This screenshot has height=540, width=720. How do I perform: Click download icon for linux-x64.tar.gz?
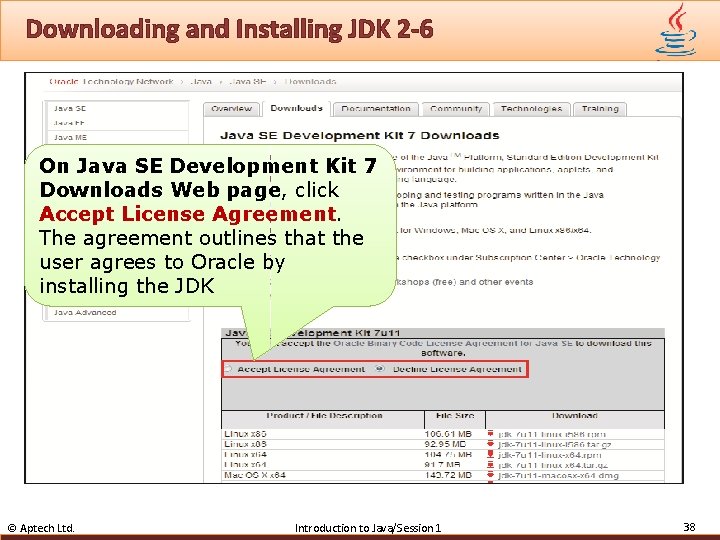[x=490, y=465]
